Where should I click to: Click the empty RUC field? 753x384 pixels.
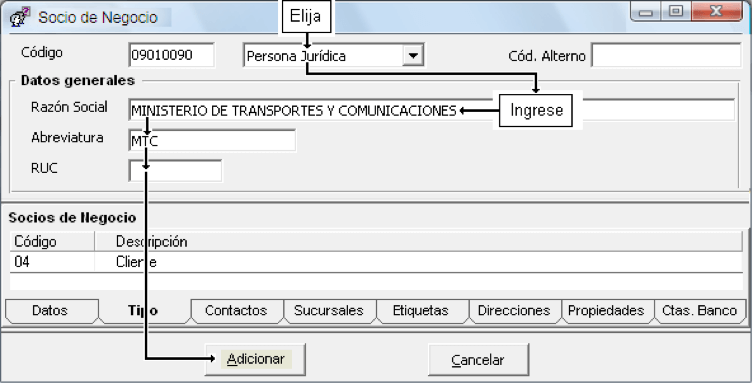point(175,170)
